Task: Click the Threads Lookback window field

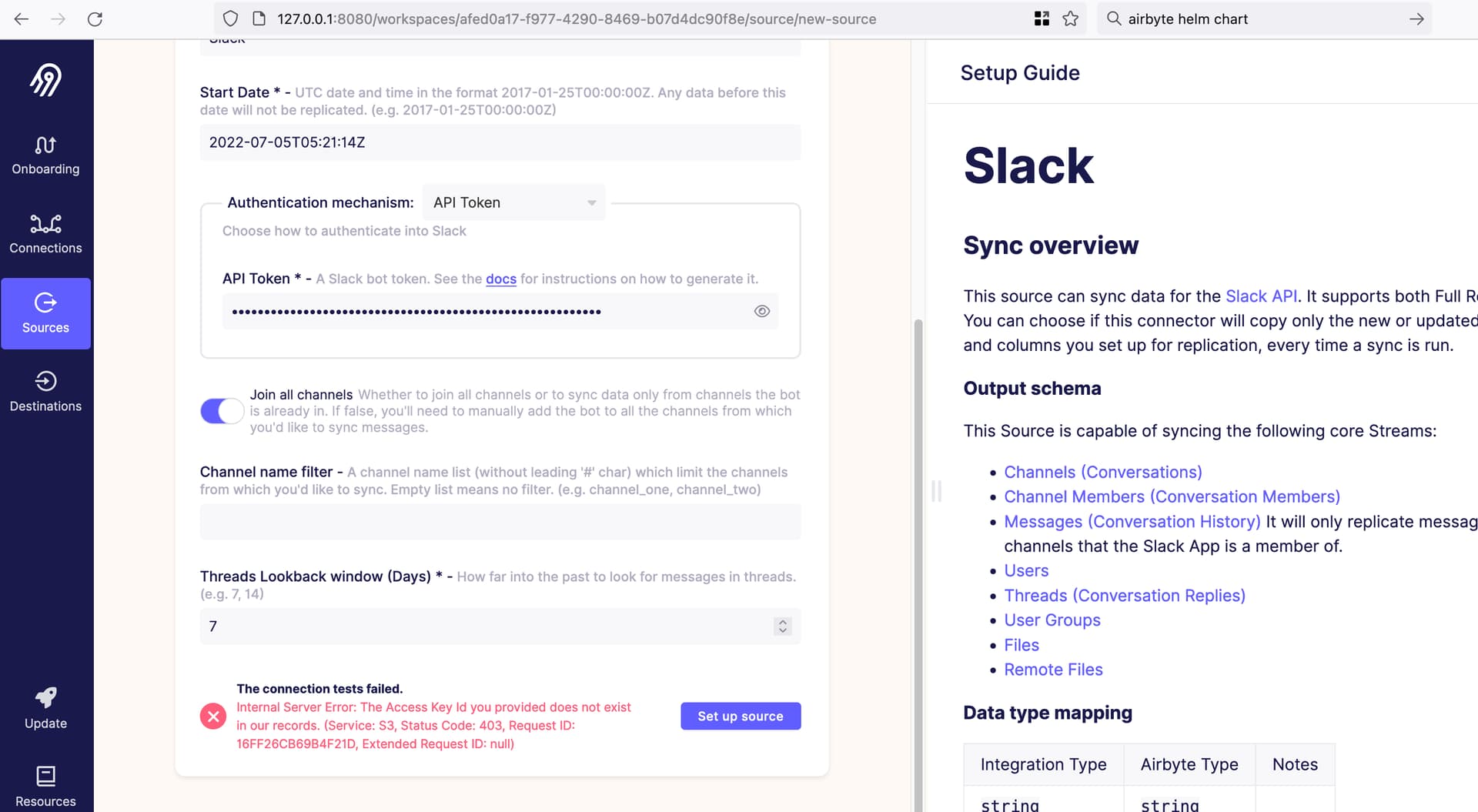Action: tap(500, 626)
